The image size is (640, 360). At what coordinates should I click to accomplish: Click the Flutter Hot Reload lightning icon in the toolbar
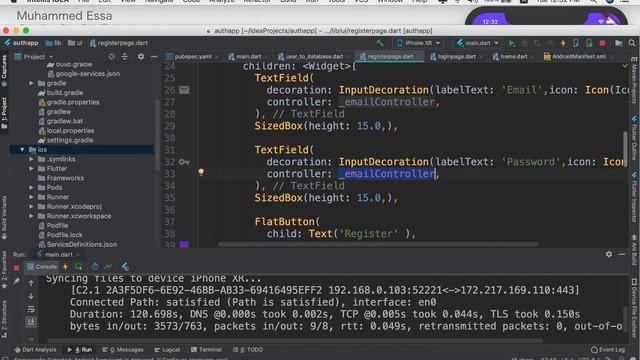click(563, 43)
